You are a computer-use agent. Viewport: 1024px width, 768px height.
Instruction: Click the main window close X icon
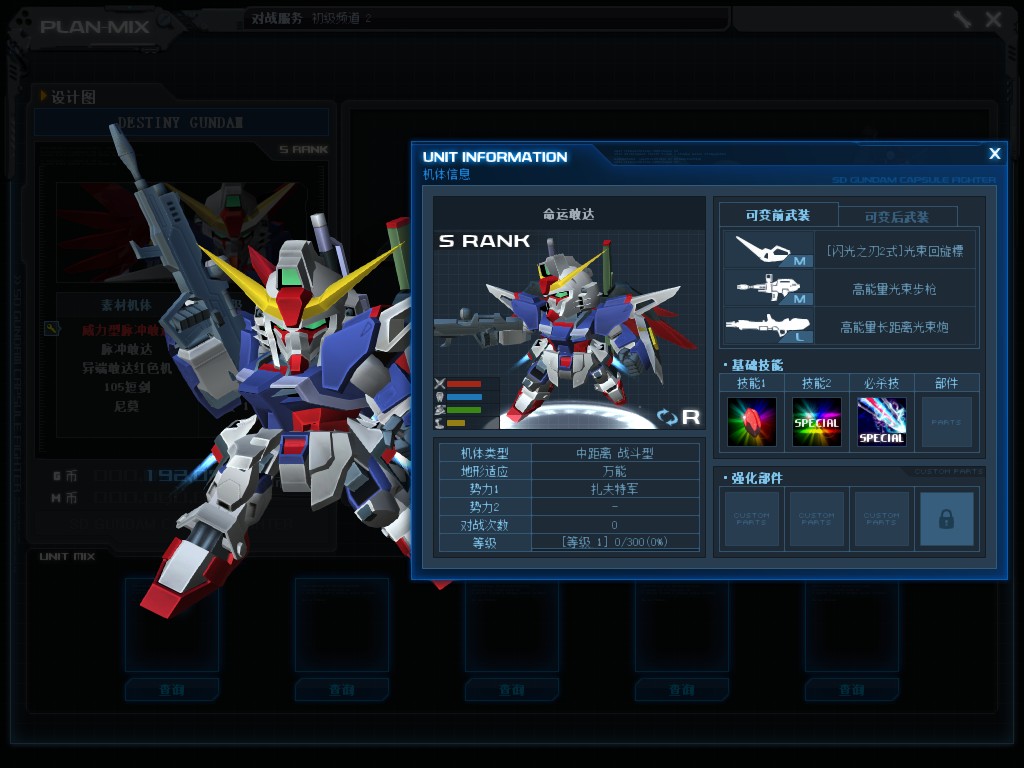(x=993, y=20)
